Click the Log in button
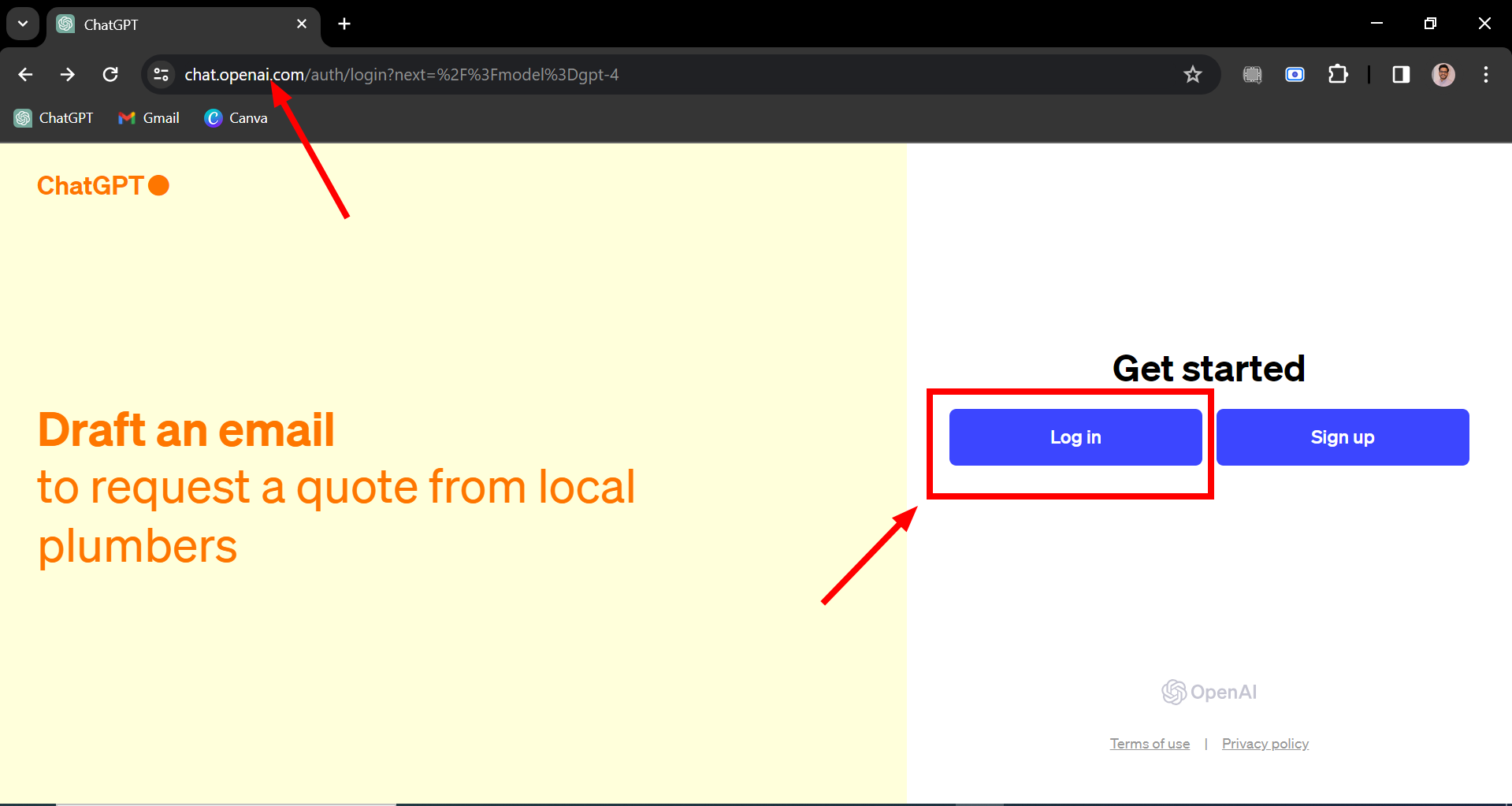This screenshot has width=1512, height=806. [1075, 436]
